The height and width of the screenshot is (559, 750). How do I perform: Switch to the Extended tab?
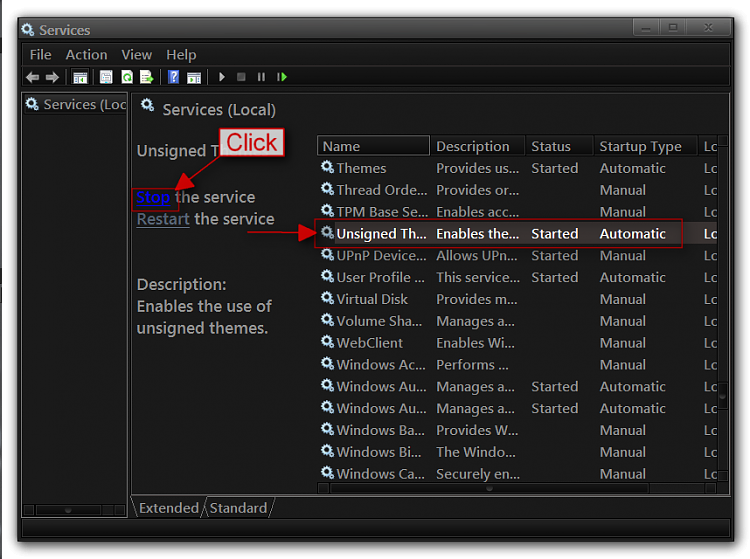(x=168, y=507)
